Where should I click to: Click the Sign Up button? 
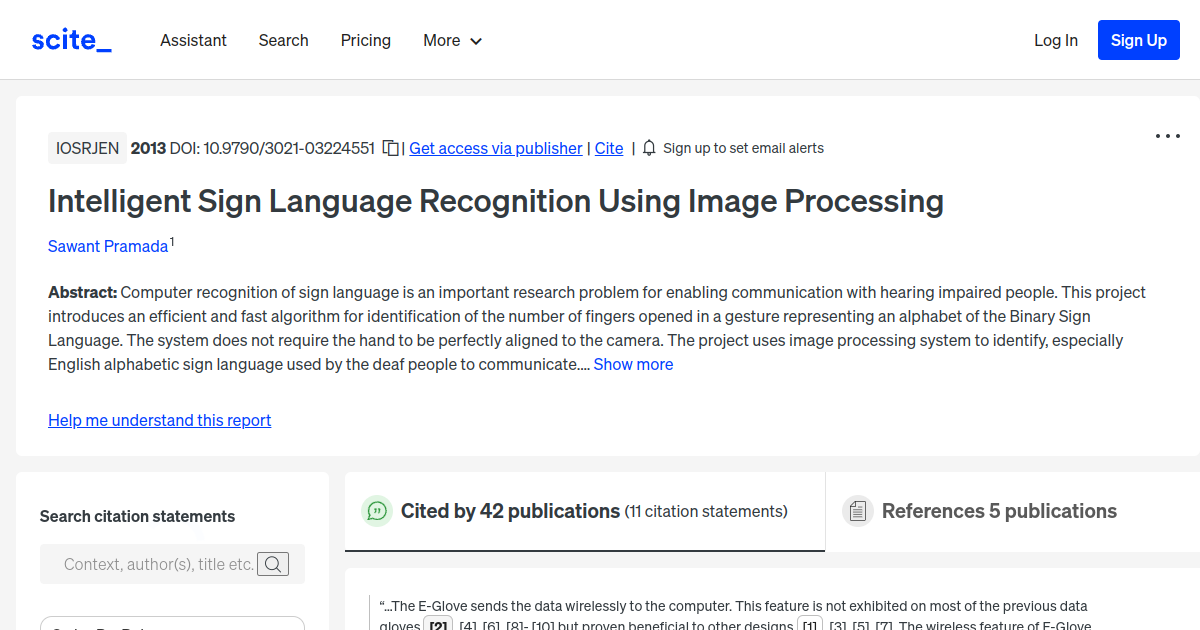tap(1138, 40)
